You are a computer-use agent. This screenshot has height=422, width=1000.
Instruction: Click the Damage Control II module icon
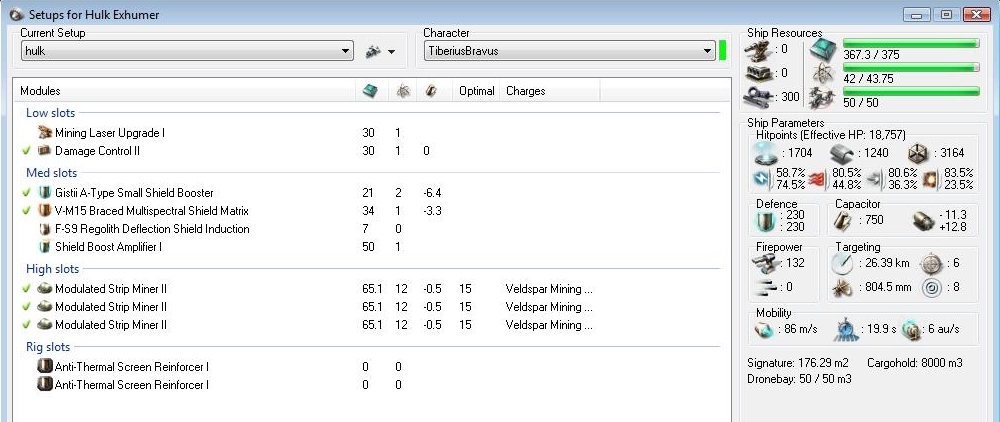pyautogui.click(x=45, y=150)
